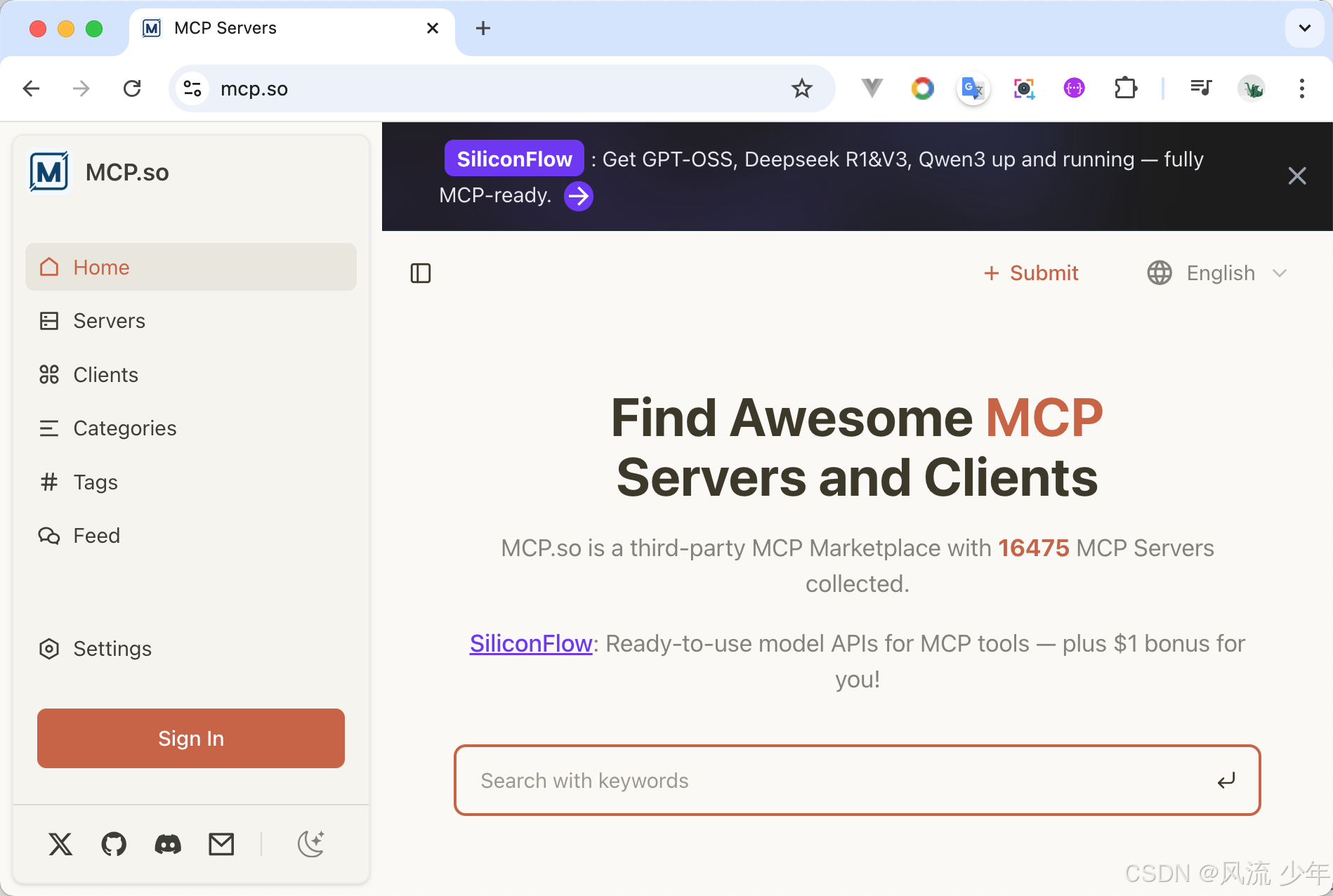Click the purple arrow in banner
This screenshot has width=1333, height=896.
(579, 196)
